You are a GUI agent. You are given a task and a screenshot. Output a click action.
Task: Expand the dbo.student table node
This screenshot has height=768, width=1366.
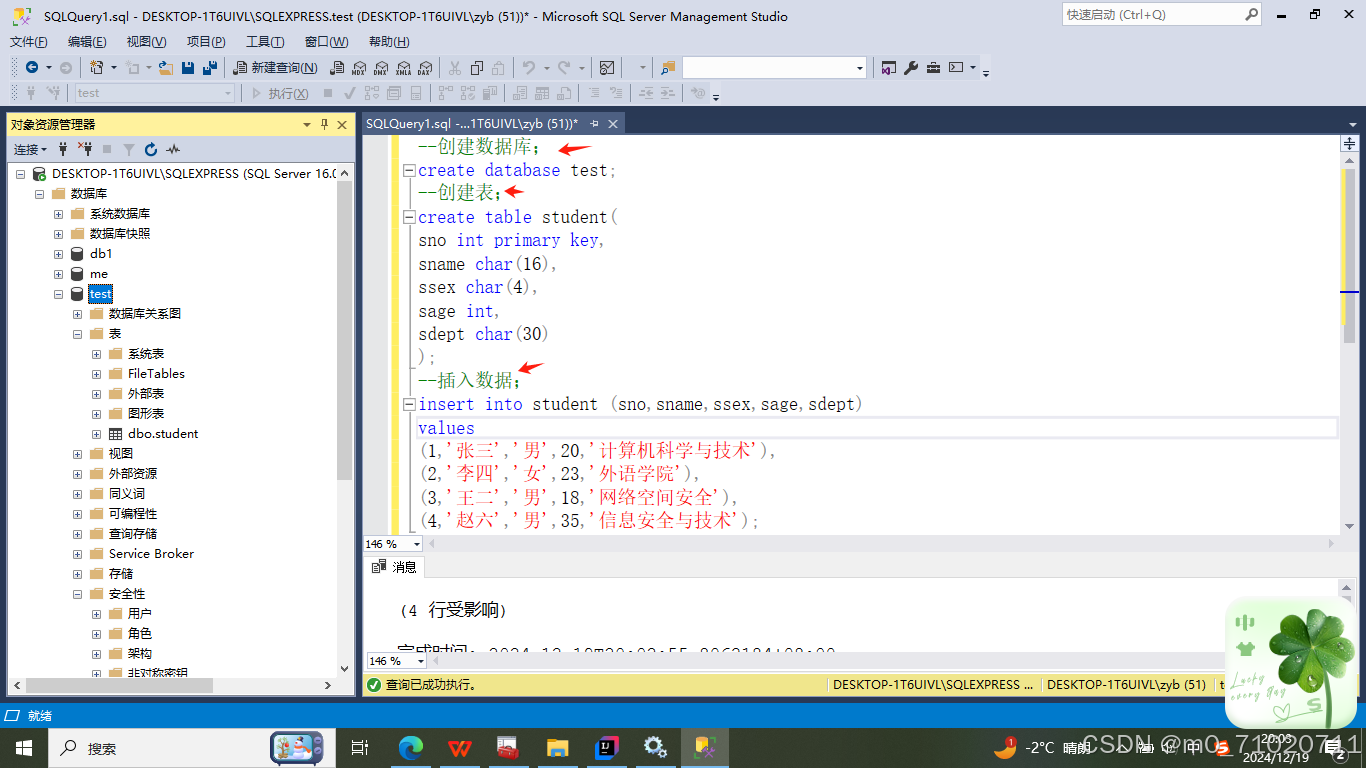click(x=96, y=433)
